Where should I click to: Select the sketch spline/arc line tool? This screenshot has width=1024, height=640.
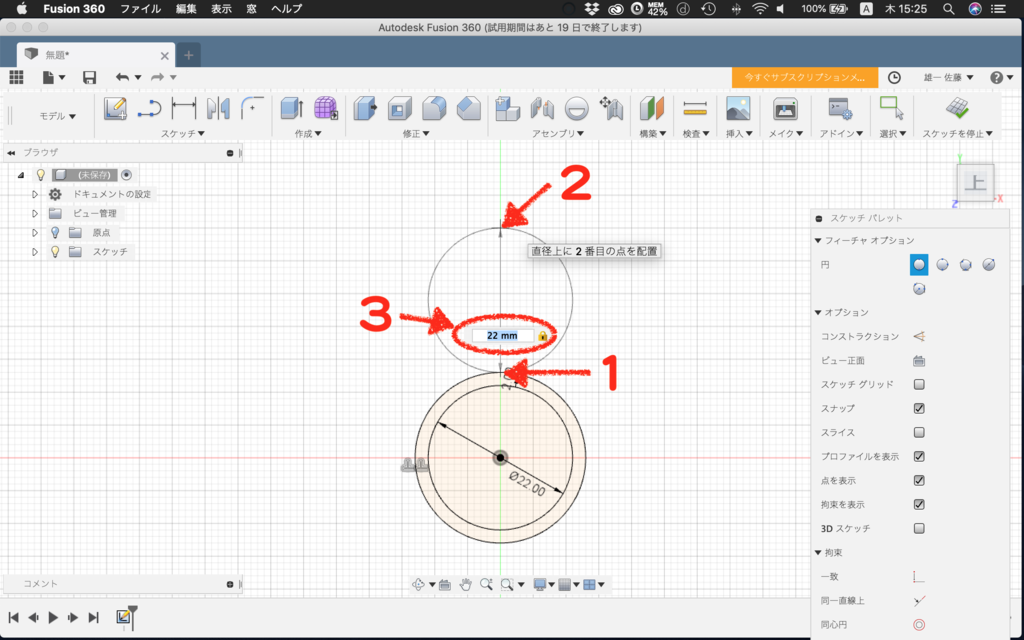pyautogui.click(x=150, y=108)
